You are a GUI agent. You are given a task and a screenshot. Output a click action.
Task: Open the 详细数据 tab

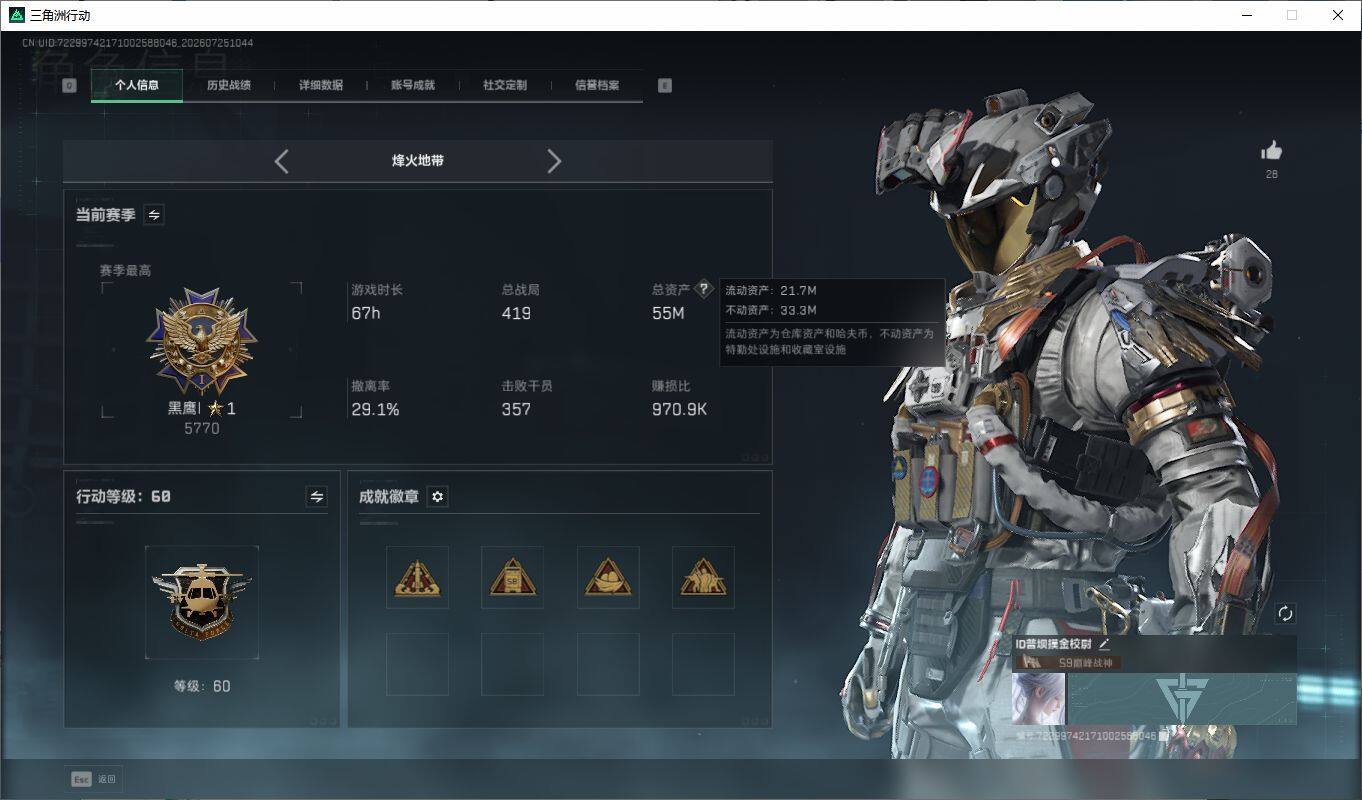pyautogui.click(x=321, y=85)
